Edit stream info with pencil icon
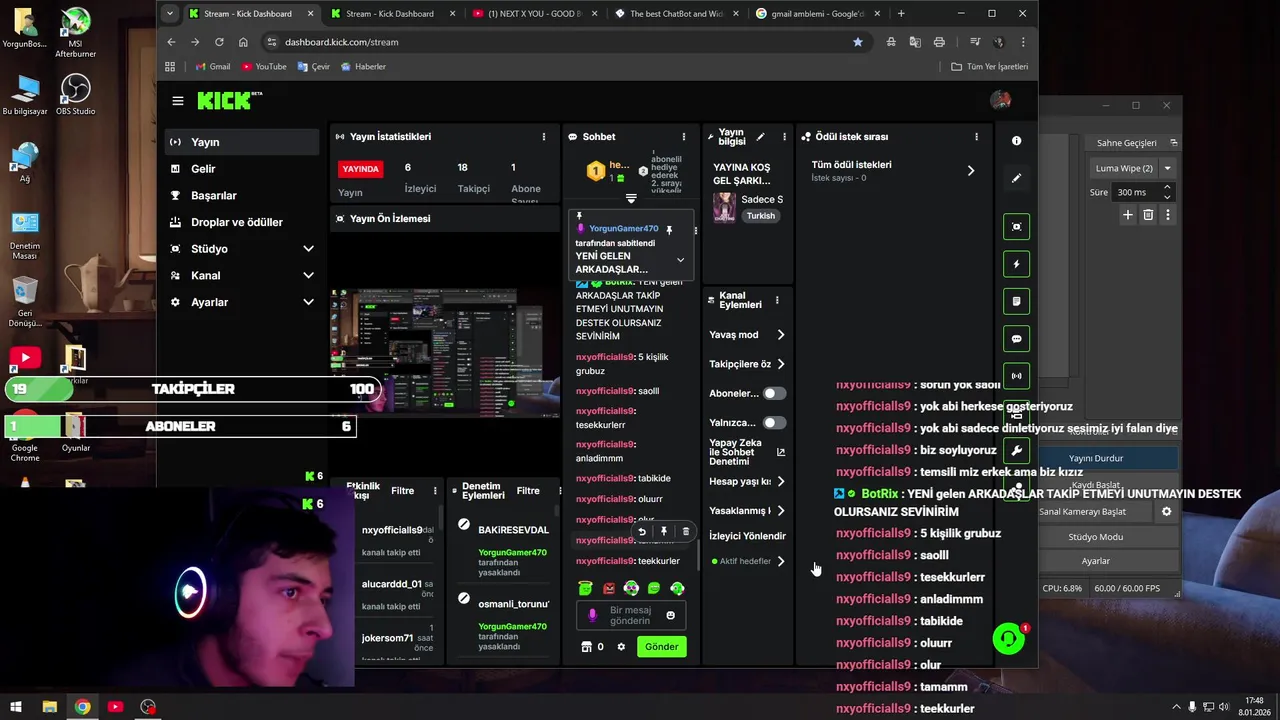Screen dimensions: 1280x720 pos(760,137)
